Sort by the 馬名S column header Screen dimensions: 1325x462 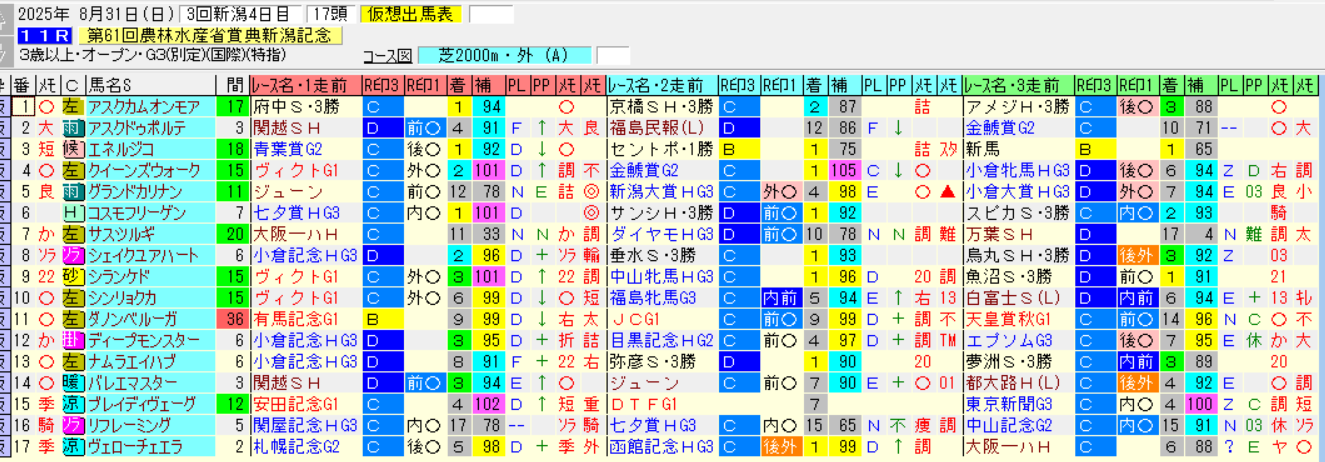[152, 85]
